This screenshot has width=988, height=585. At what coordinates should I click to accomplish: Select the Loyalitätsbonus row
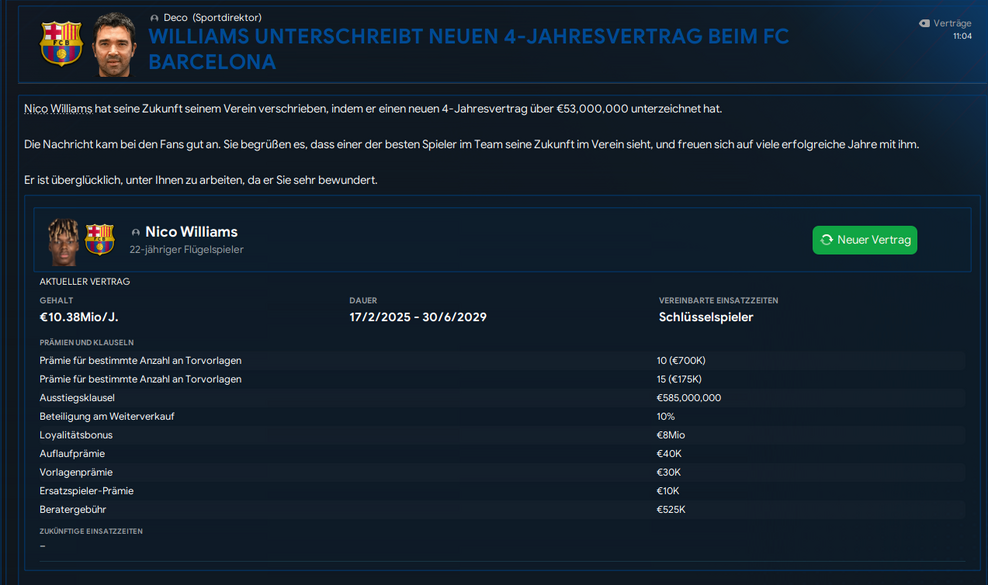point(500,435)
